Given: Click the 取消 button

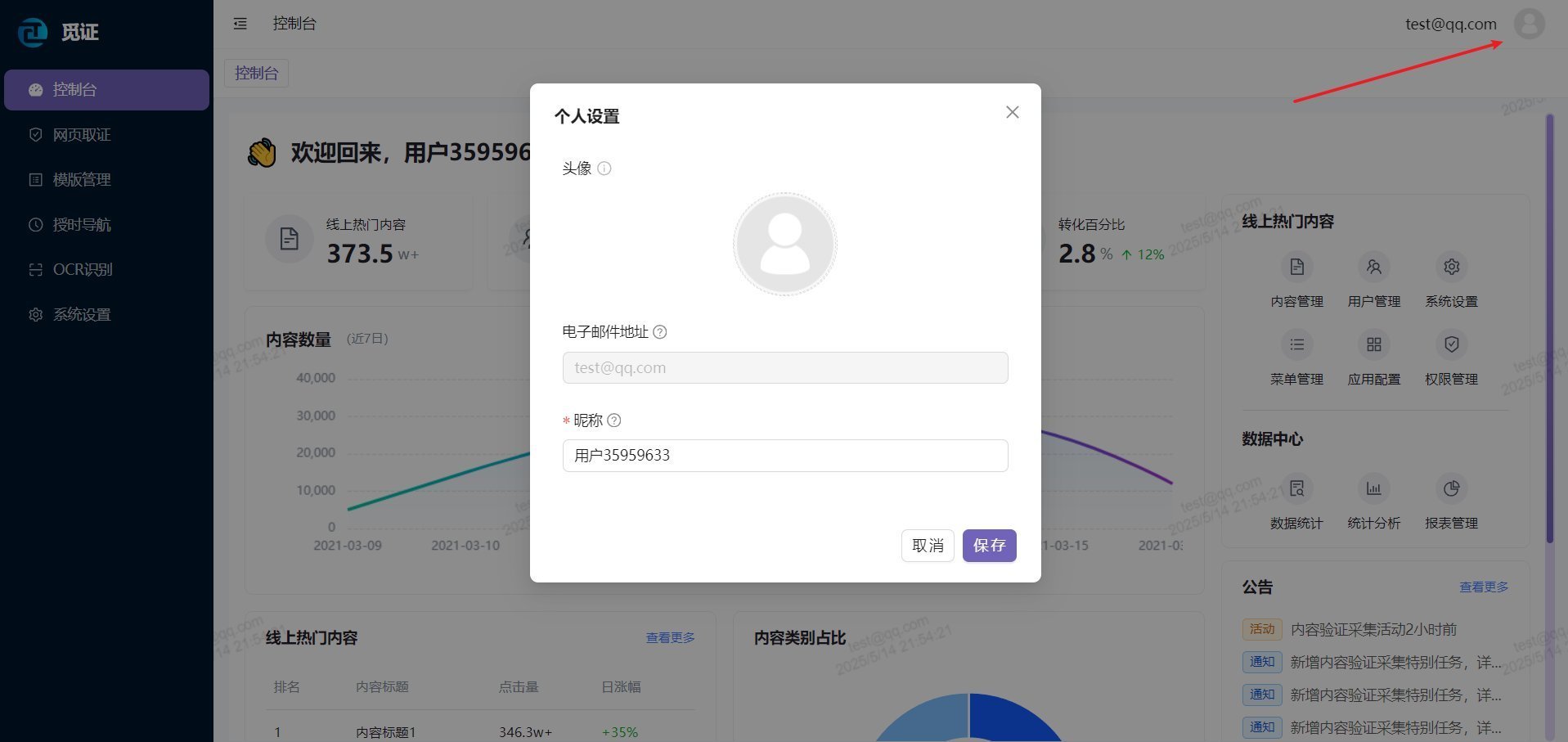Looking at the screenshot, I should tap(928, 546).
